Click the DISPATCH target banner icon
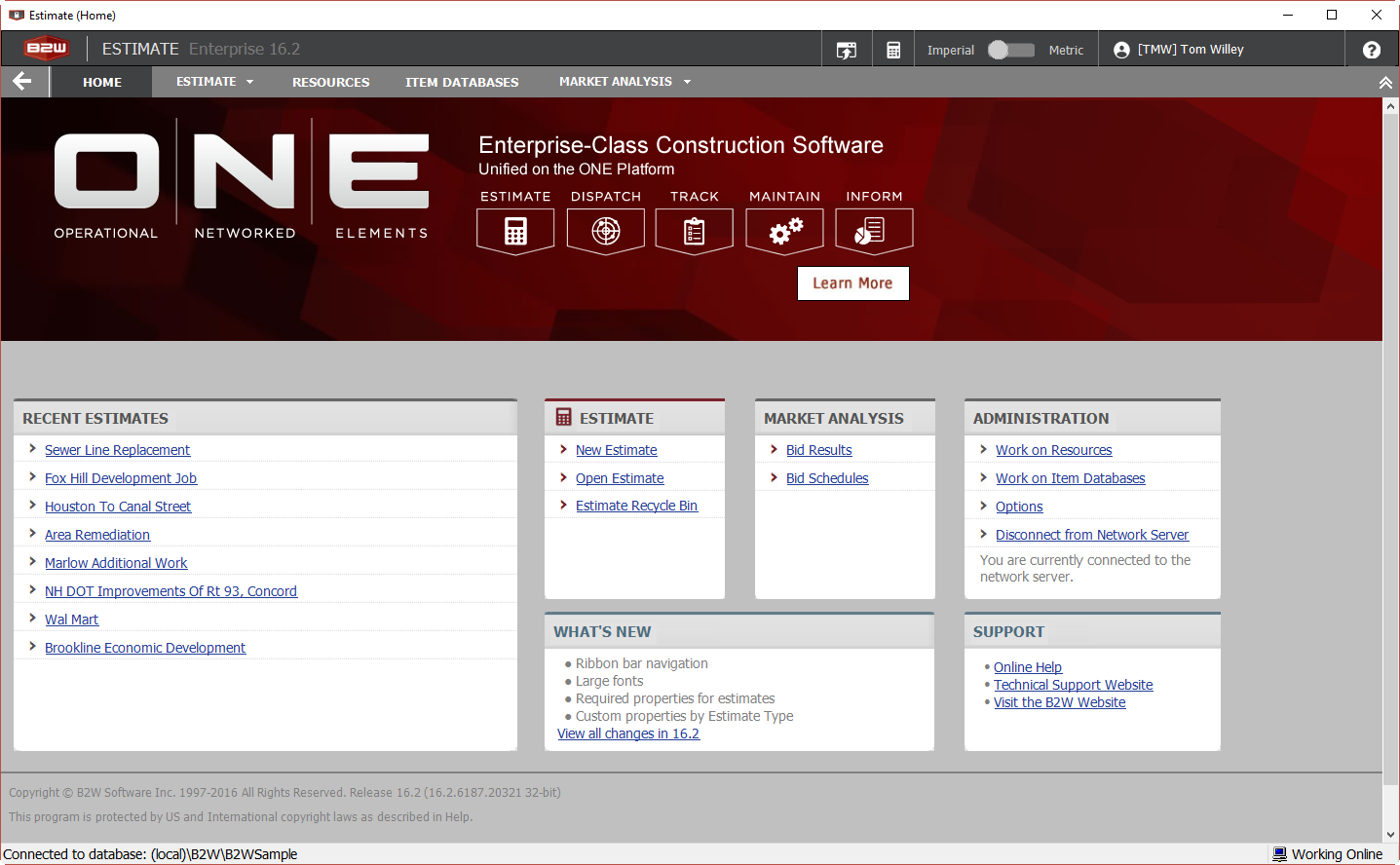The width and height of the screenshot is (1400, 865). coord(606,231)
